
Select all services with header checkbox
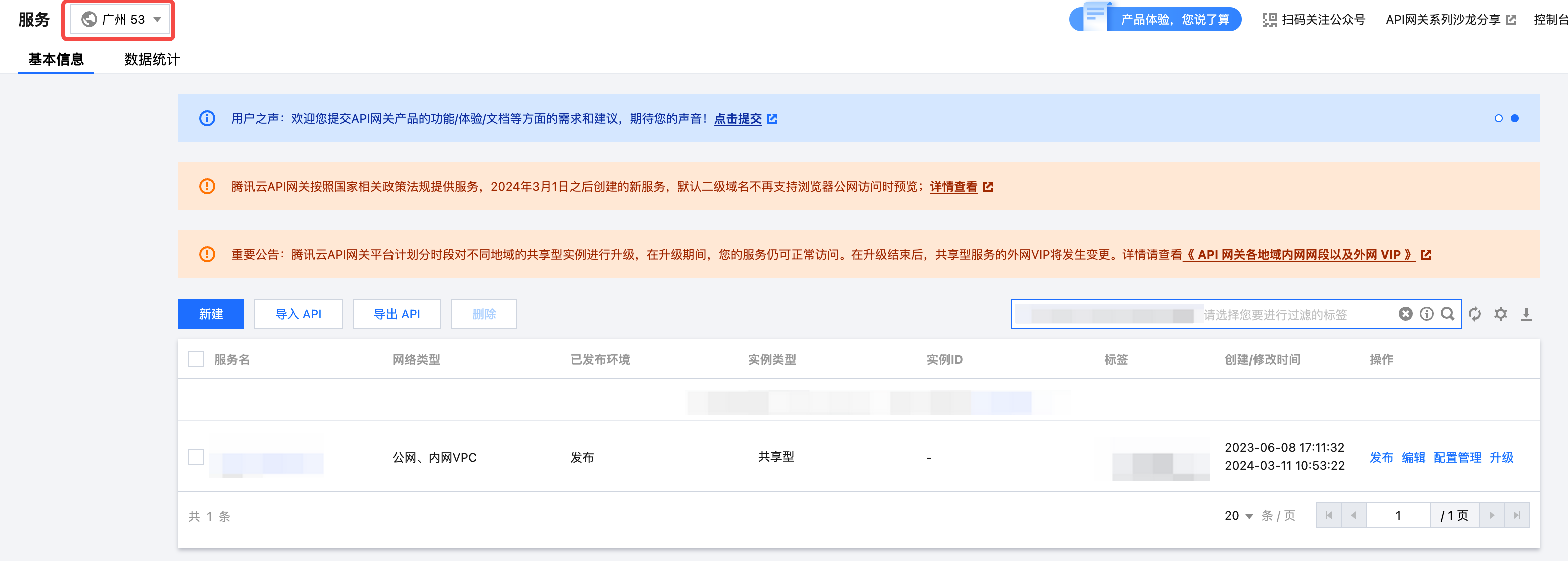(x=196, y=359)
